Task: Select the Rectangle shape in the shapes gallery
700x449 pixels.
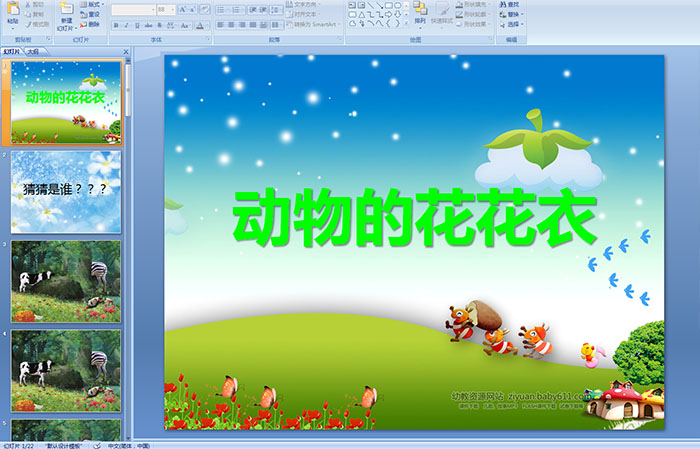Action: 389,5
